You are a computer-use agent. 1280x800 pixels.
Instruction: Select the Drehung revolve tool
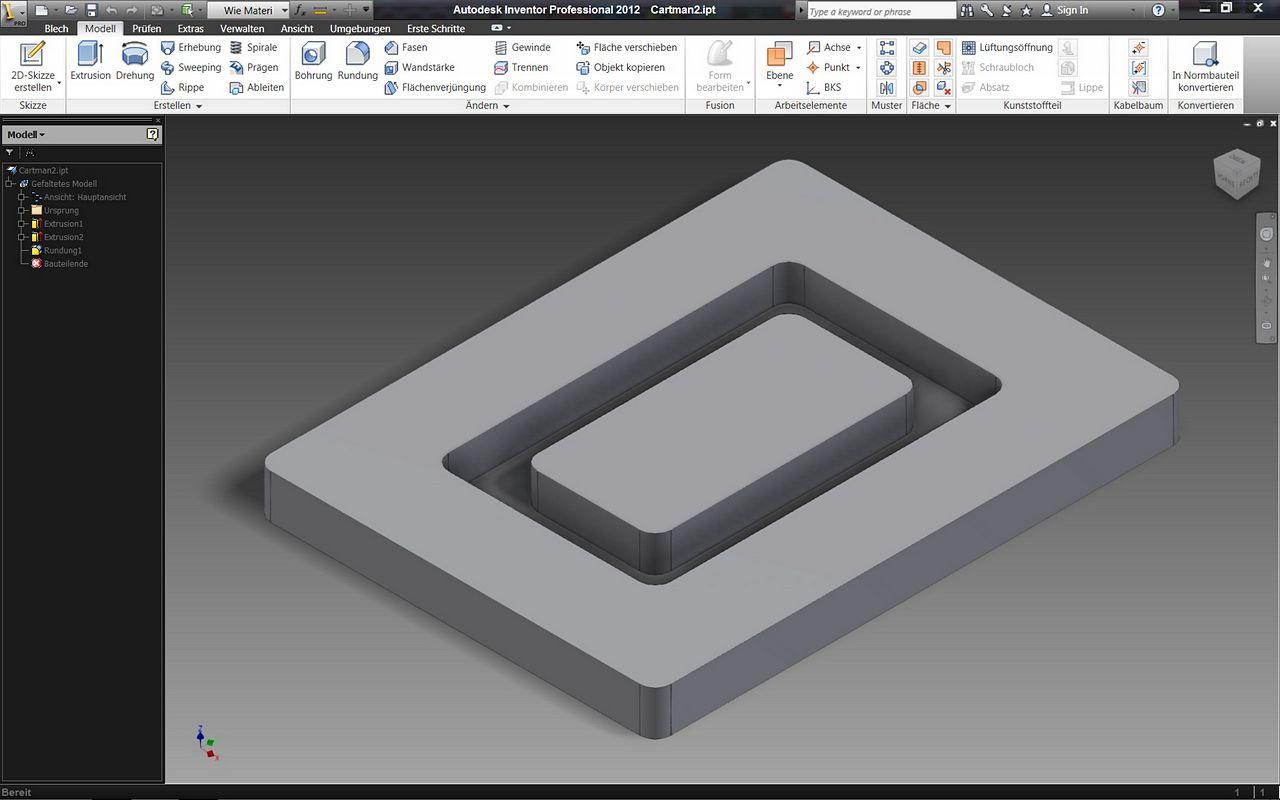135,62
